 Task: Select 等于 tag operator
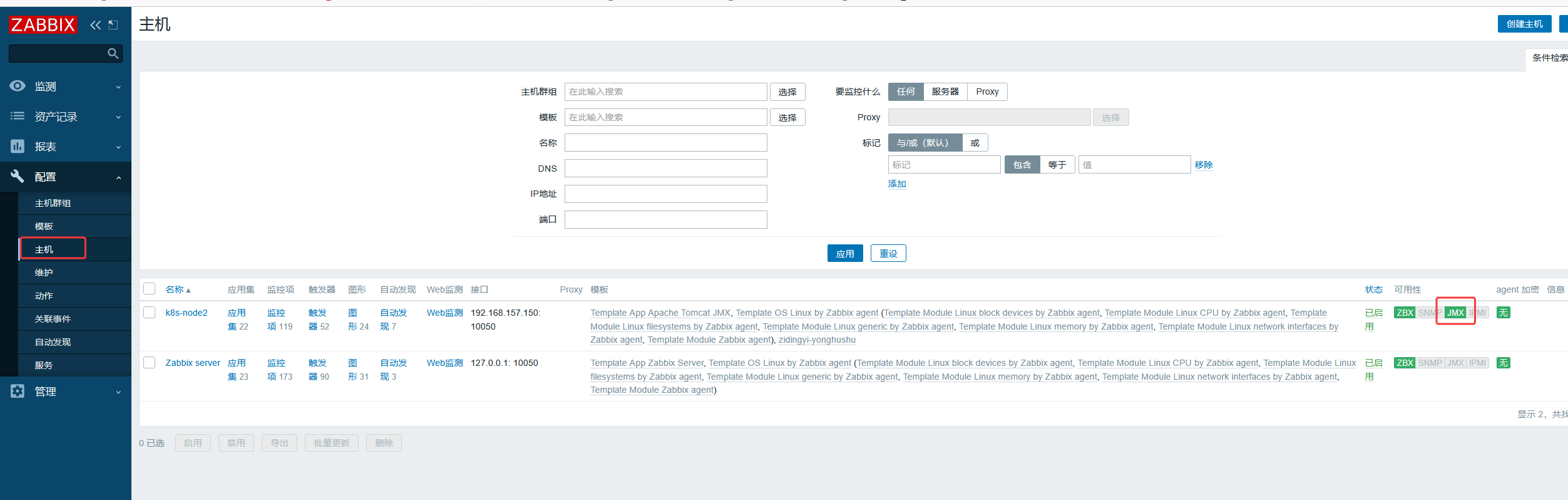1057,165
